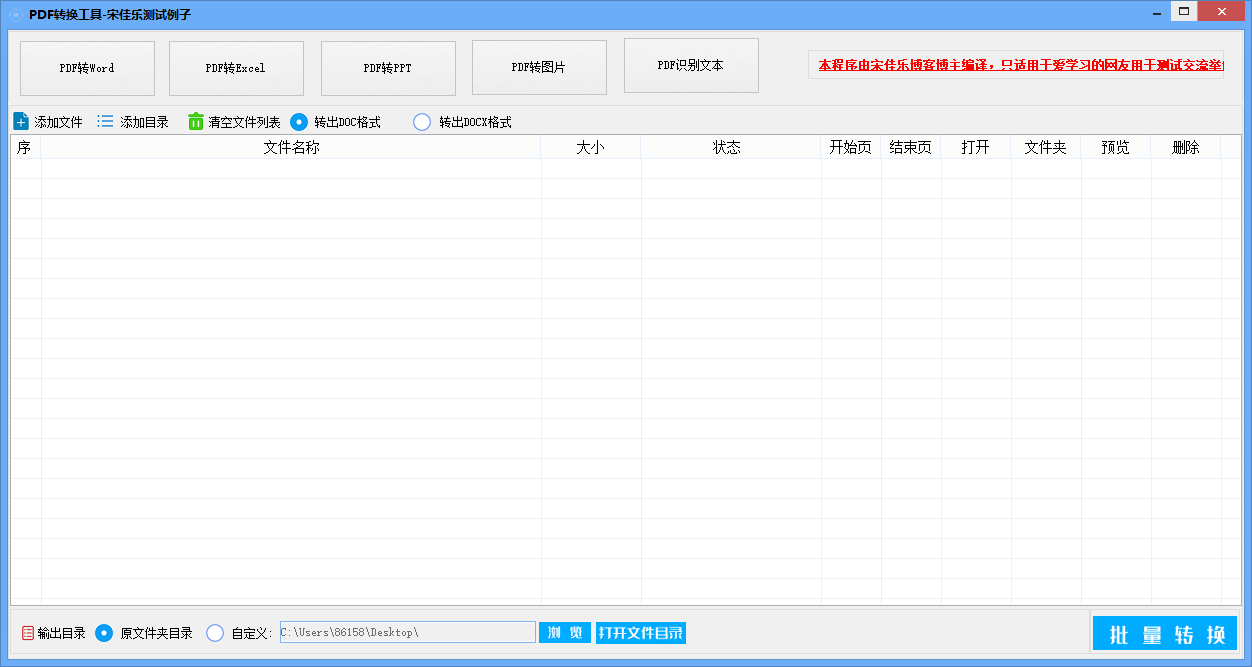The width and height of the screenshot is (1252, 667).
Task: Click the 文件名称 column header
Action: (291, 147)
